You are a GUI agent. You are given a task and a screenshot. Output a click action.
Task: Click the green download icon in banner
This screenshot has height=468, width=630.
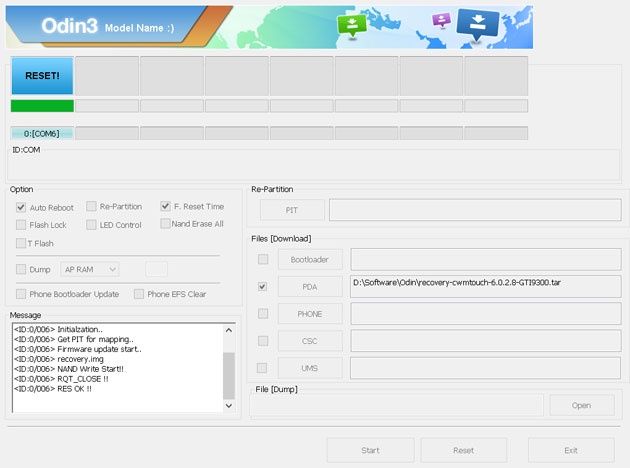352,26
